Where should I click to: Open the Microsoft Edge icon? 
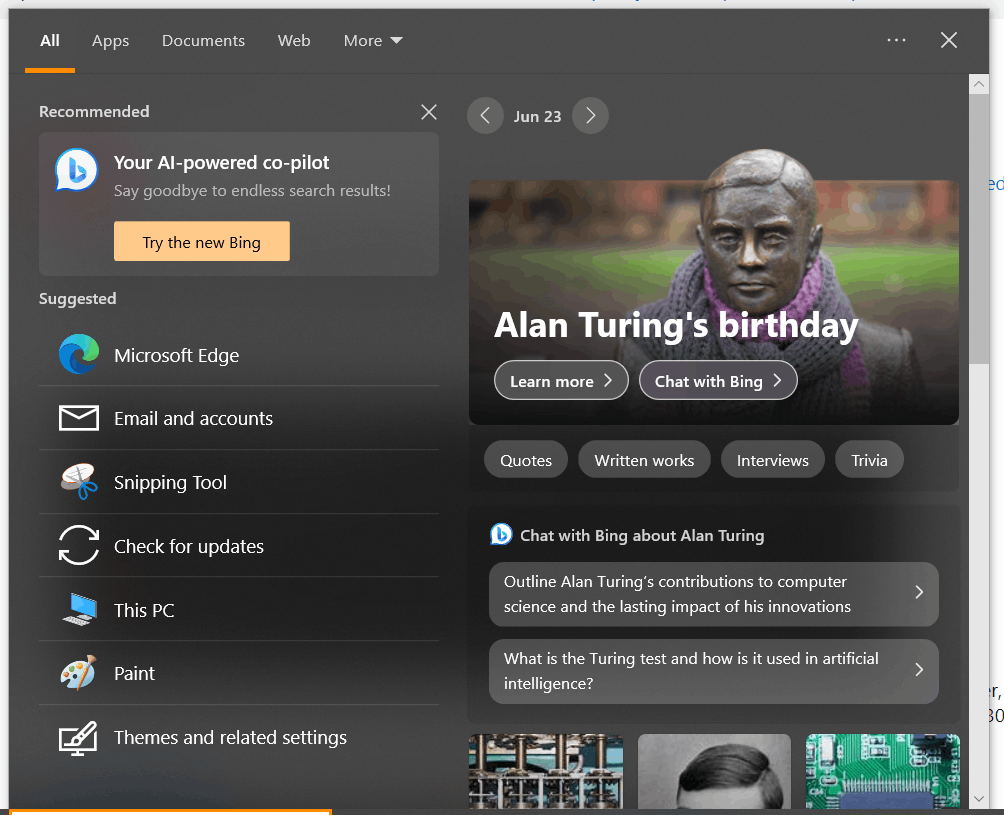coord(79,354)
